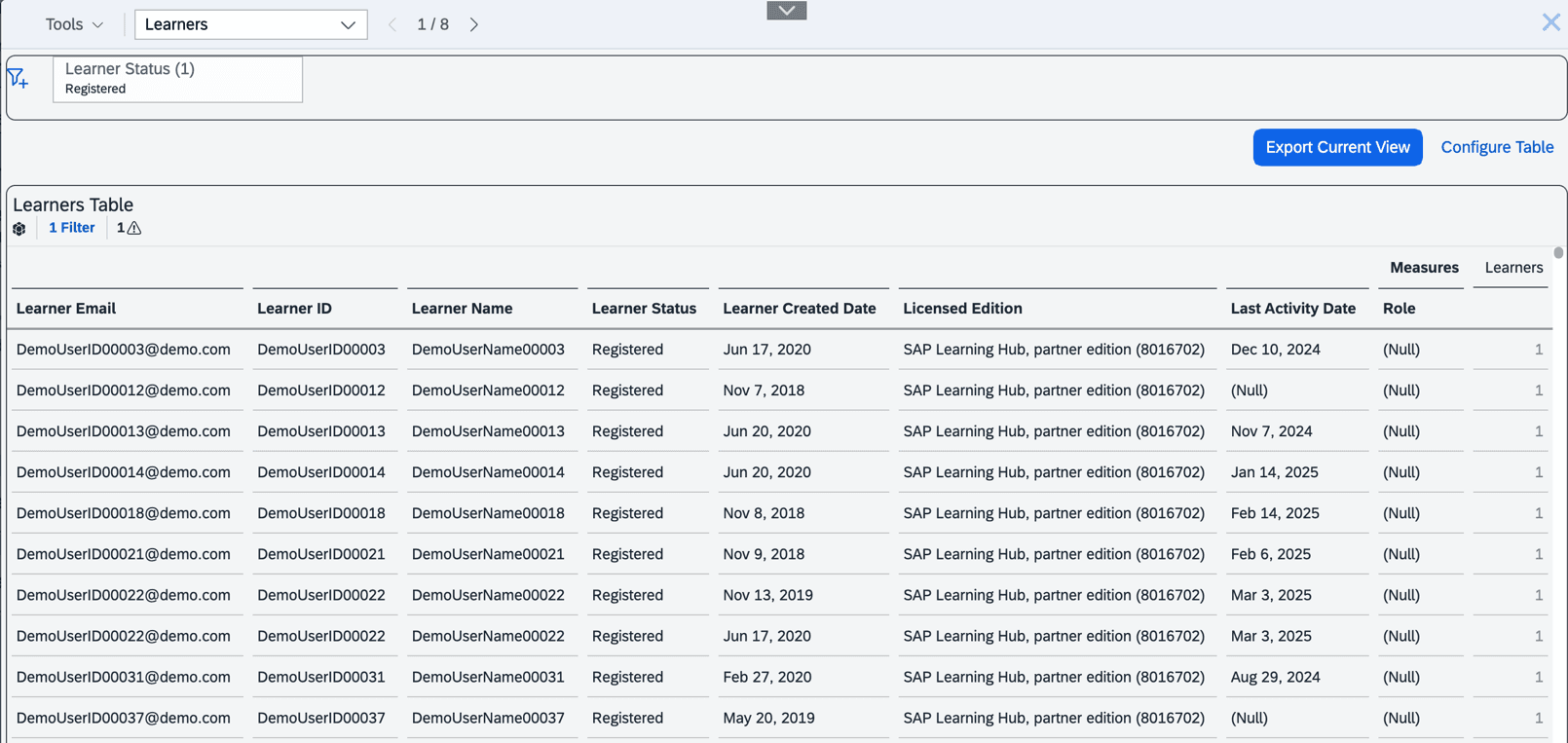
Task: Select cell DemoUserID00003@demo.com
Action: click(x=124, y=350)
